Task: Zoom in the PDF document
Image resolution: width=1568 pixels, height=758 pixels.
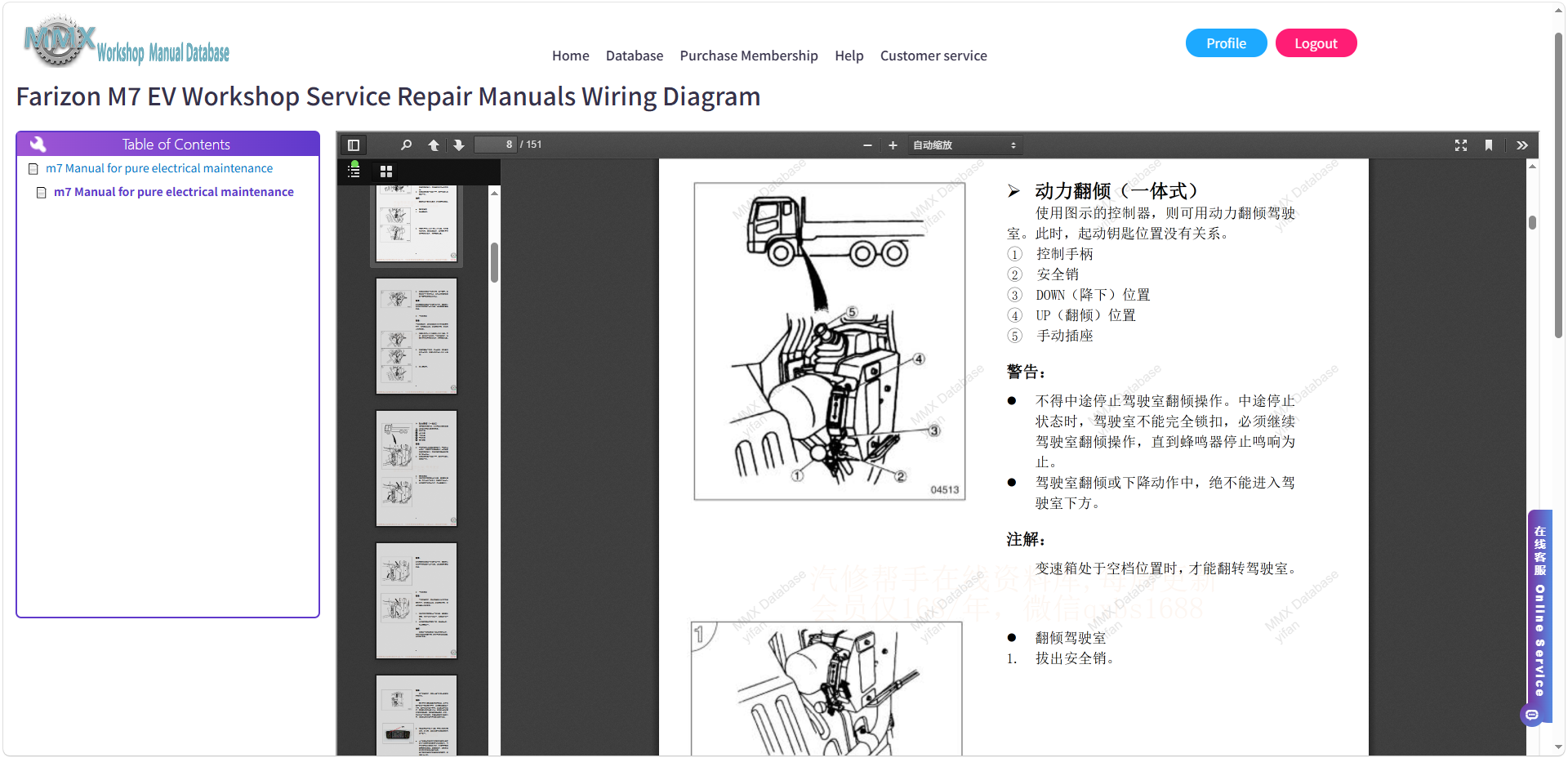Action: [893, 145]
